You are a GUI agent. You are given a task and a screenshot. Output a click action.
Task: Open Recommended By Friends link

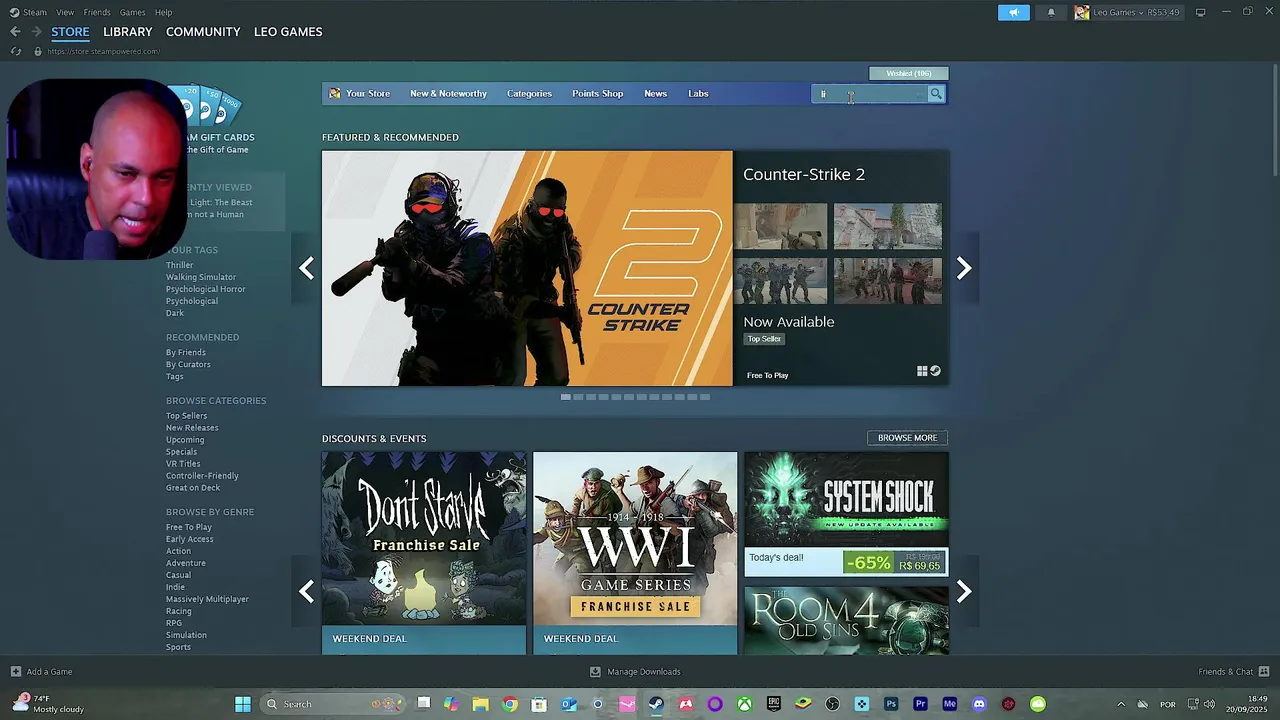tap(186, 352)
